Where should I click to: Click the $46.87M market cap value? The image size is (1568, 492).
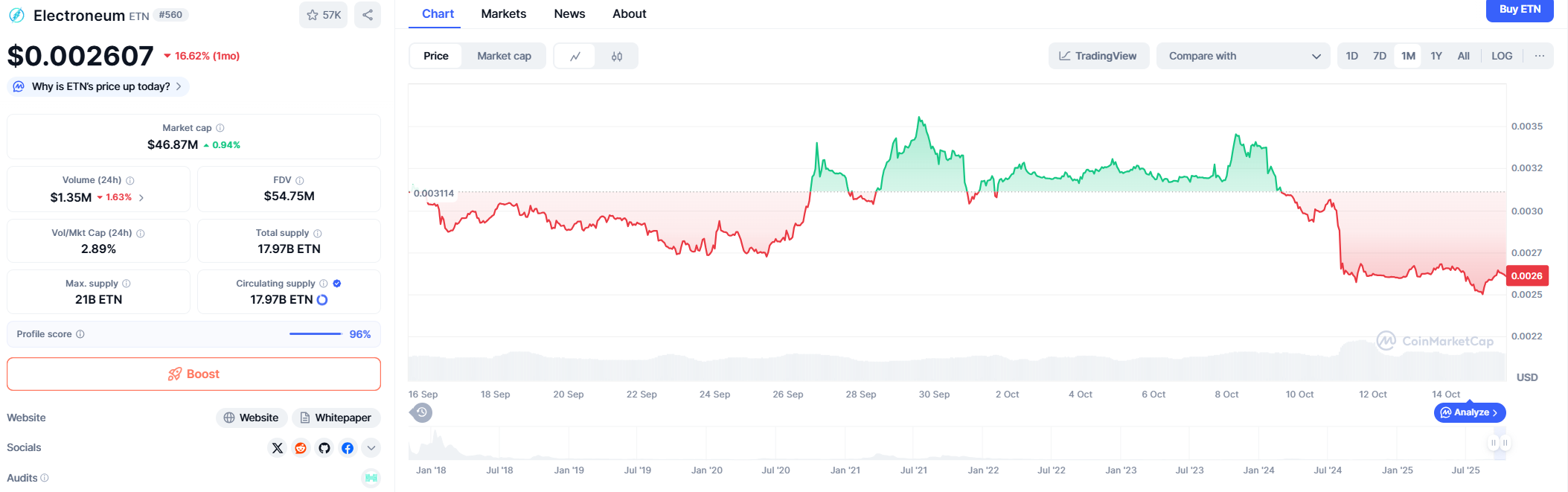coord(173,144)
